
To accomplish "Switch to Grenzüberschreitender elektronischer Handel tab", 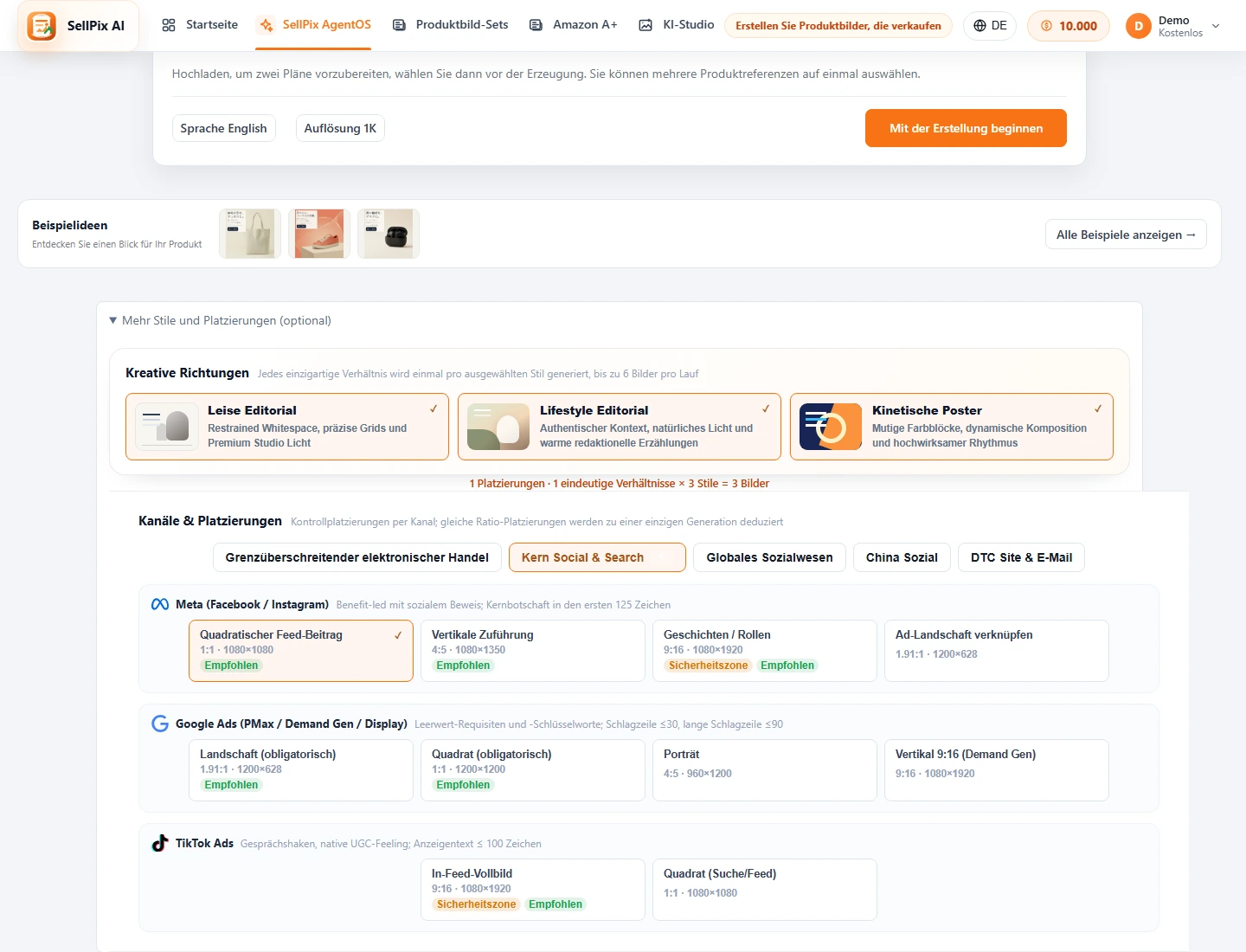I will point(357,557).
